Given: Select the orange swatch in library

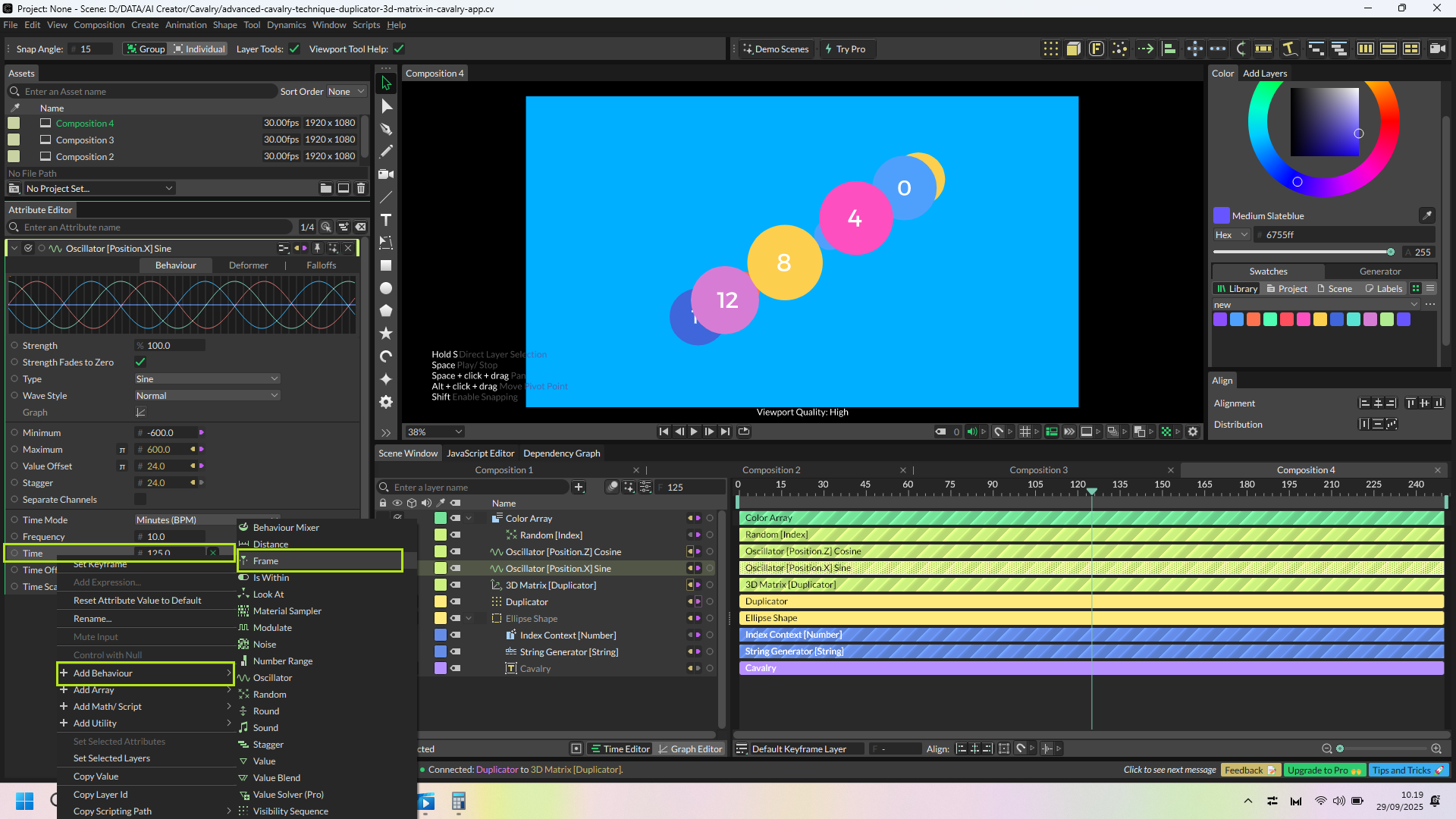Looking at the screenshot, I should click(1254, 320).
